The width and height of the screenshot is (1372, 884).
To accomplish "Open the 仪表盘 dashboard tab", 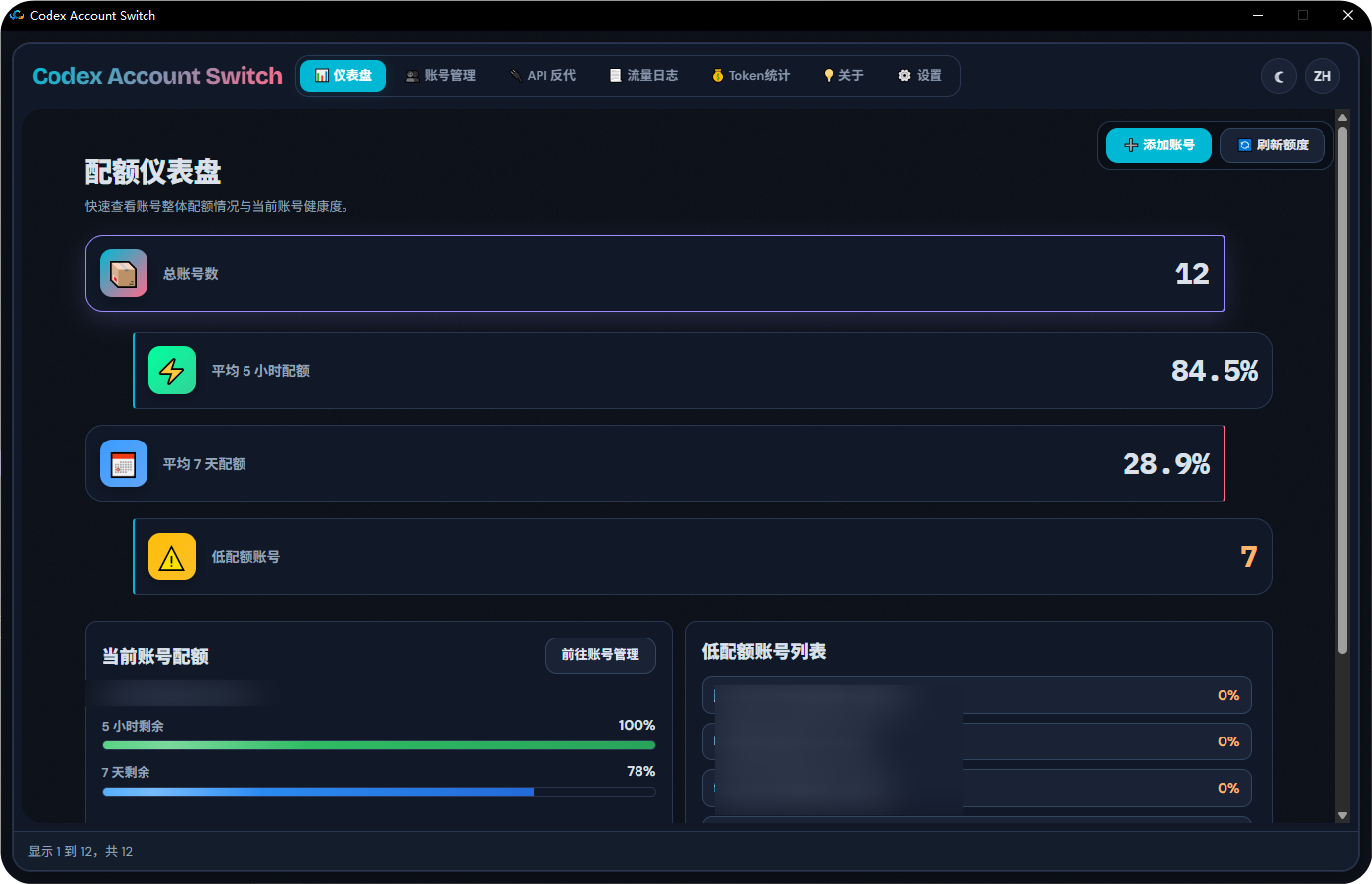I will point(343,76).
